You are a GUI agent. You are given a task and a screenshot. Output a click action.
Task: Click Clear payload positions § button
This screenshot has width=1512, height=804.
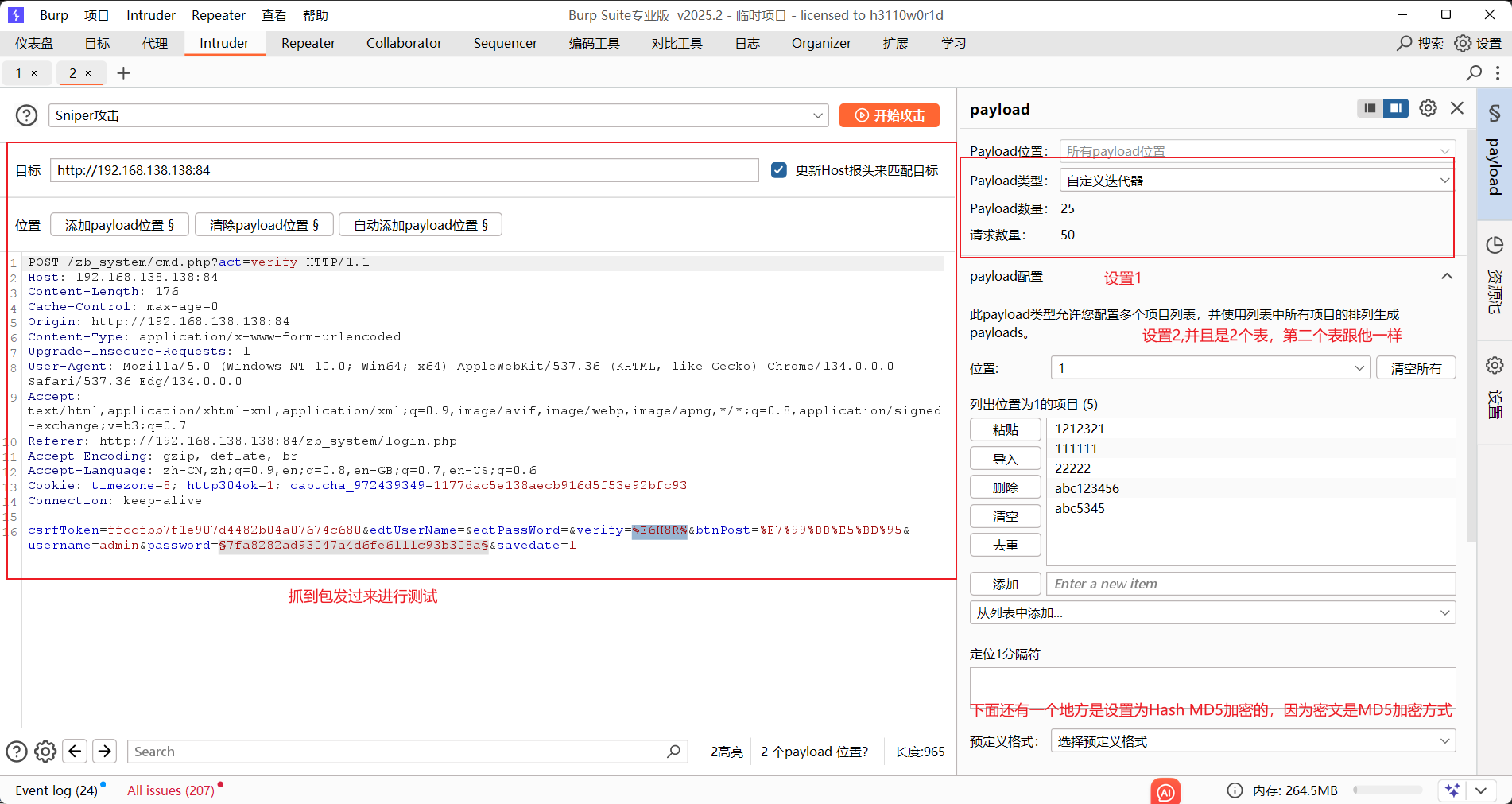click(x=264, y=225)
